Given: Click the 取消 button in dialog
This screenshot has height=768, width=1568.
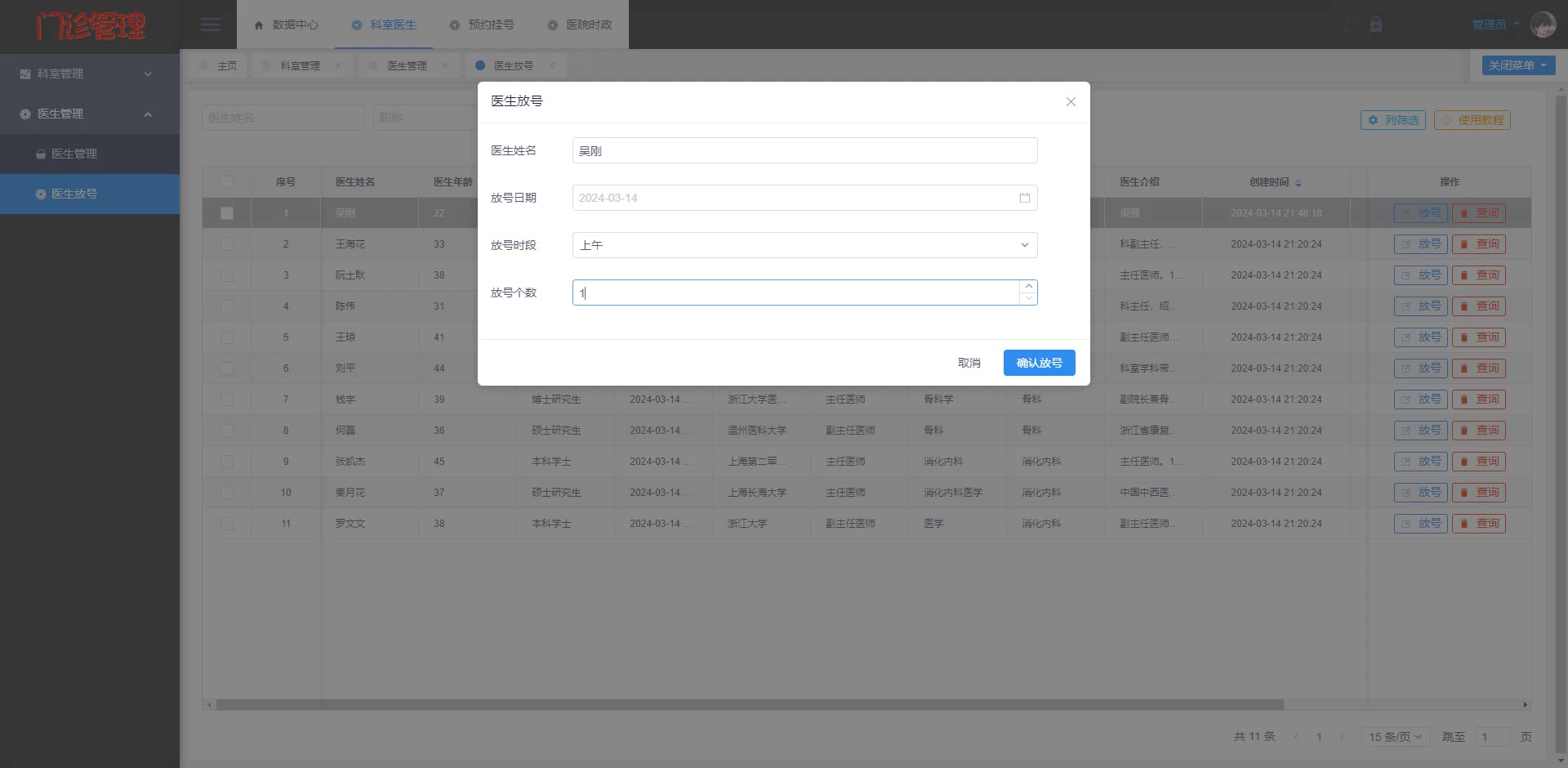Looking at the screenshot, I should point(969,363).
